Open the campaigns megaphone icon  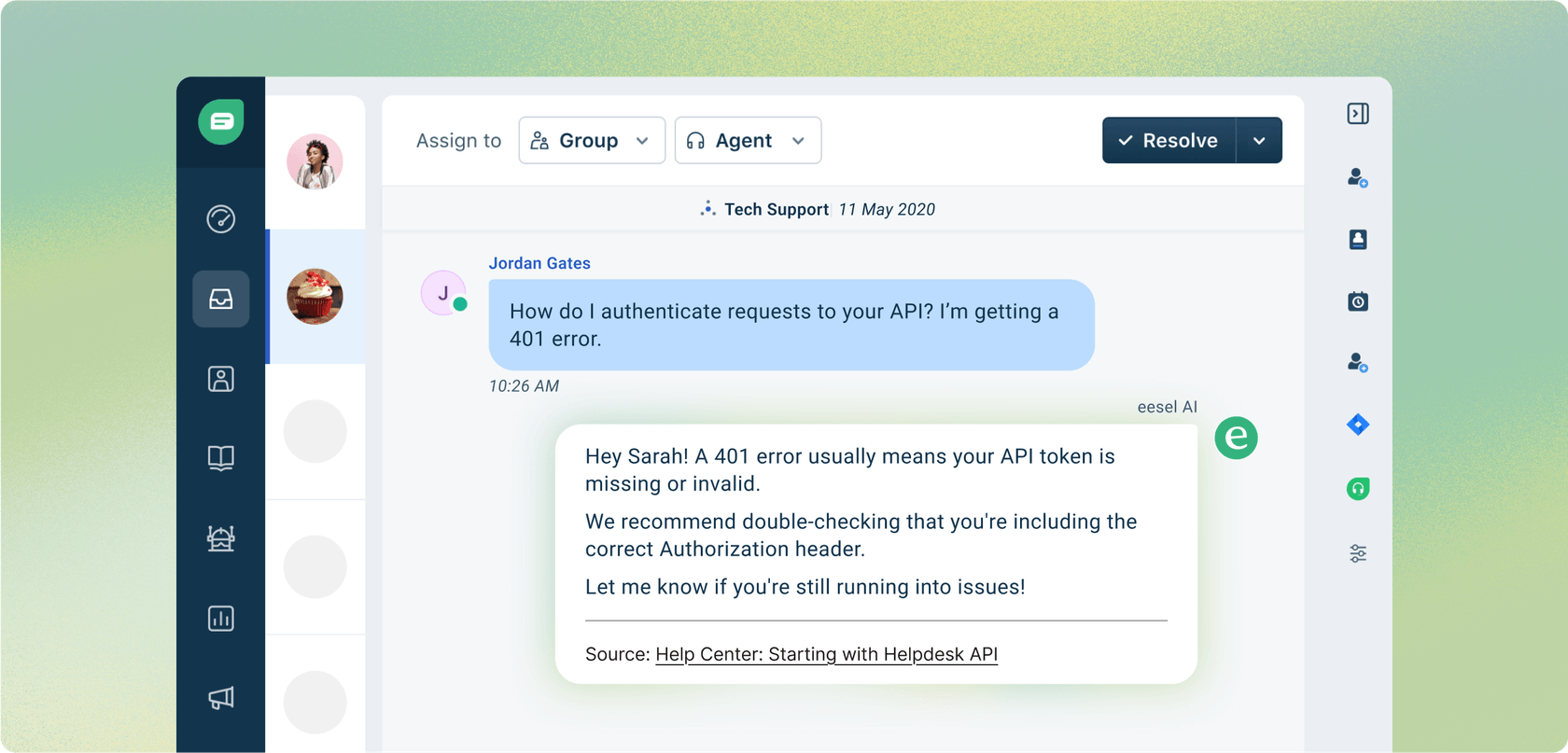[221, 698]
